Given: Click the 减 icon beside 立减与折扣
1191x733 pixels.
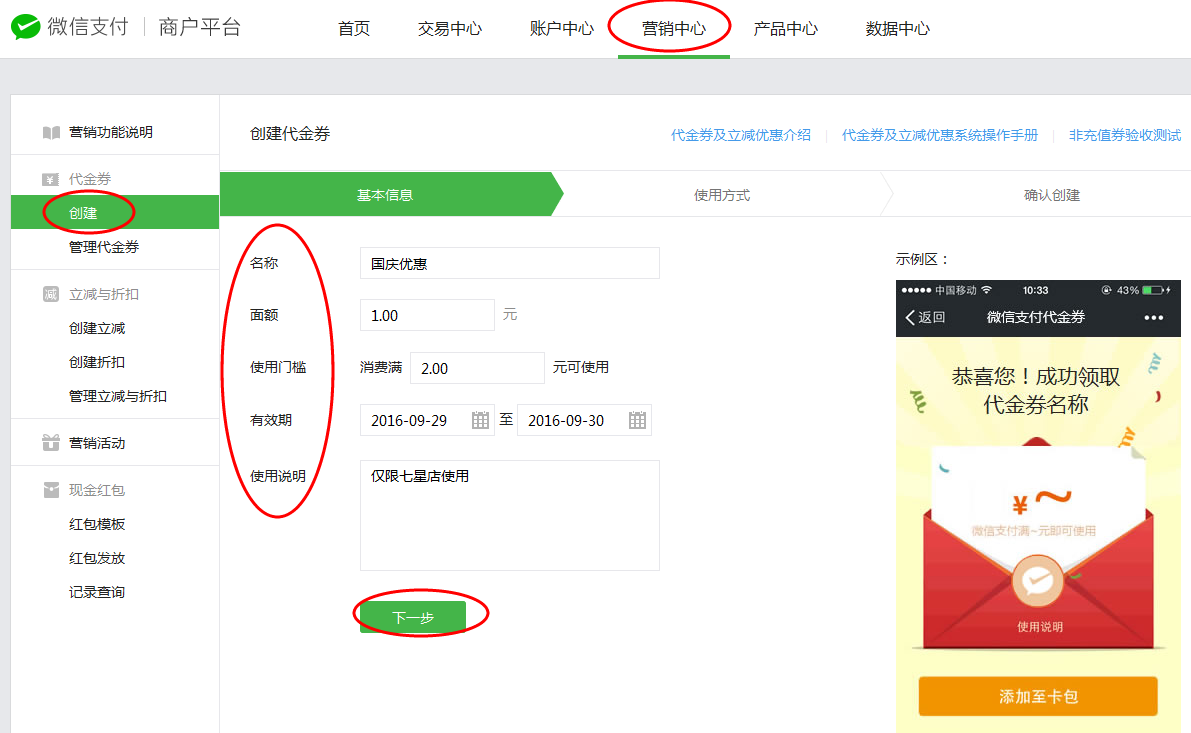Looking at the screenshot, I should (x=51, y=294).
